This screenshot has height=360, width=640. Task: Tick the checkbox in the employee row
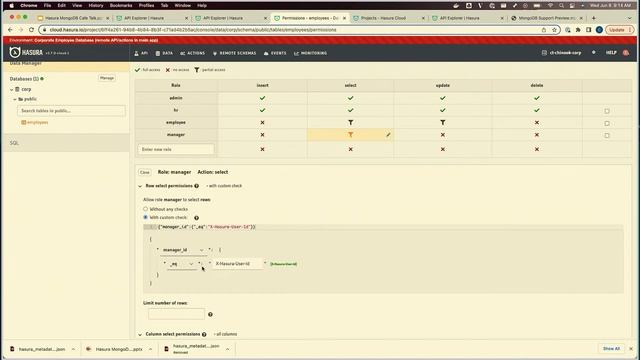pos(607,123)
